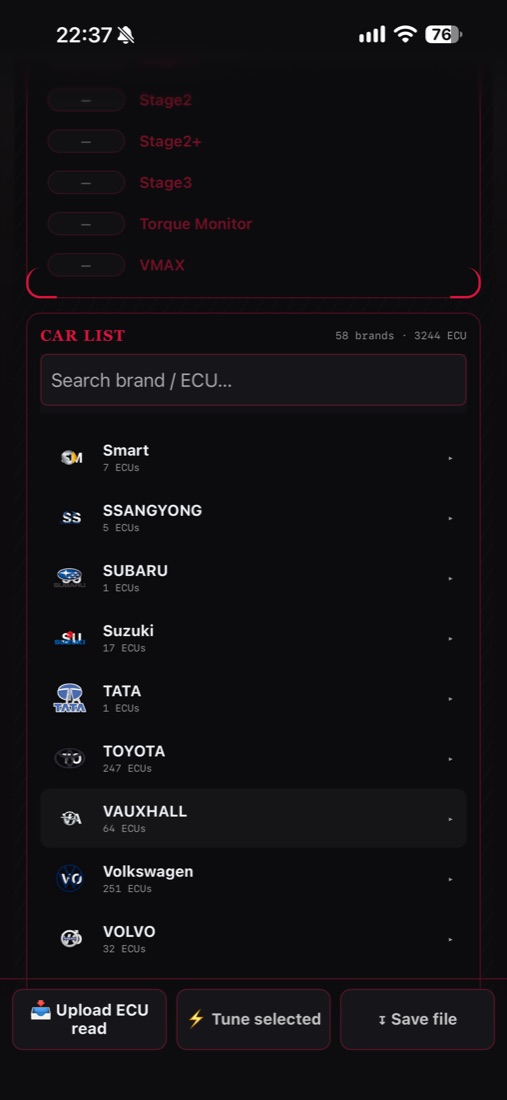The image size is (507, 1100).
Task: Click the Suzuki brand logo icon
Action: pos(70,638)
